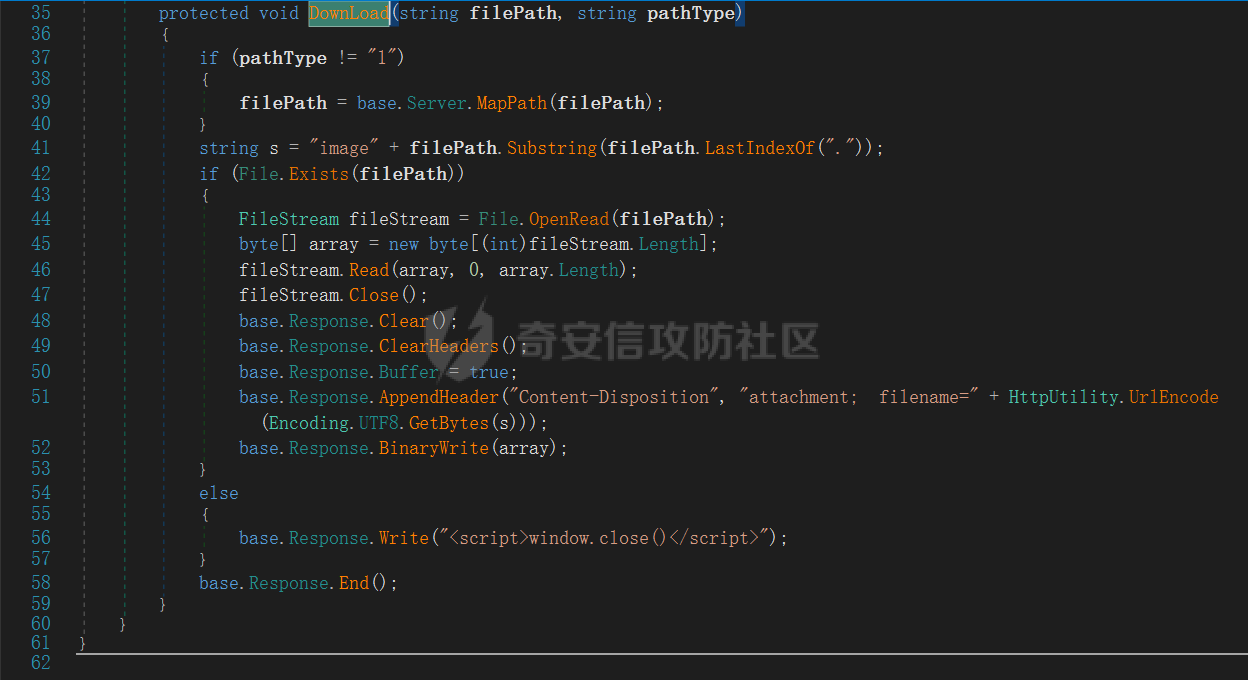Click Response.End call on line 58
The image size is (1248, 680).
coord(354,583)
